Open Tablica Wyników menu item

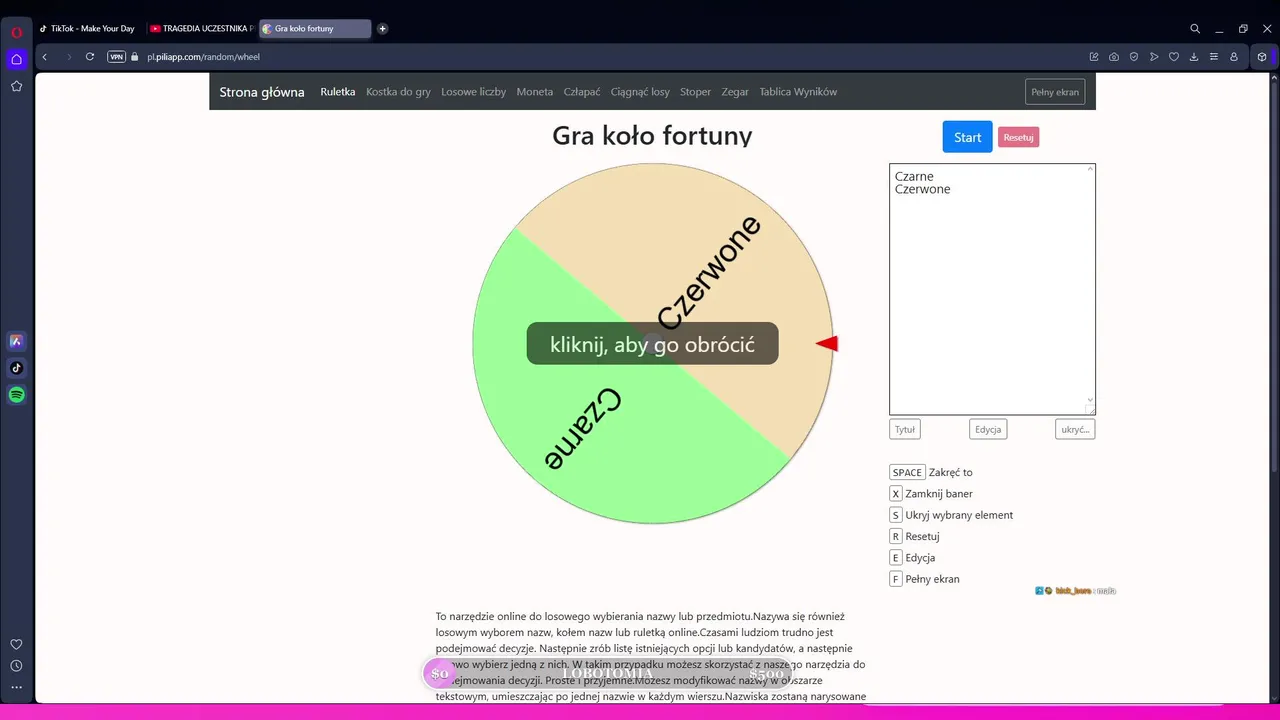[x=798, y=92]
